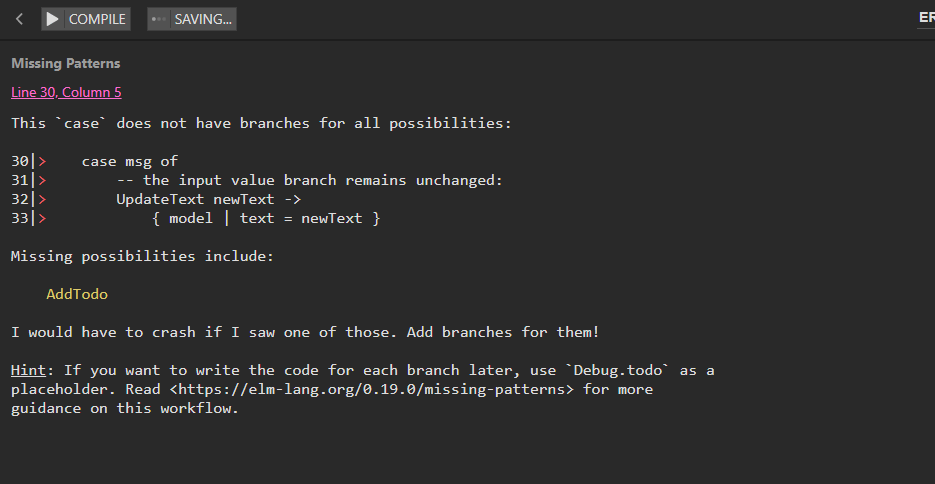Viewport: 935px width, 484px height.
Task: Click the three-dot saving indicator icon
Action: click(159, 19)
